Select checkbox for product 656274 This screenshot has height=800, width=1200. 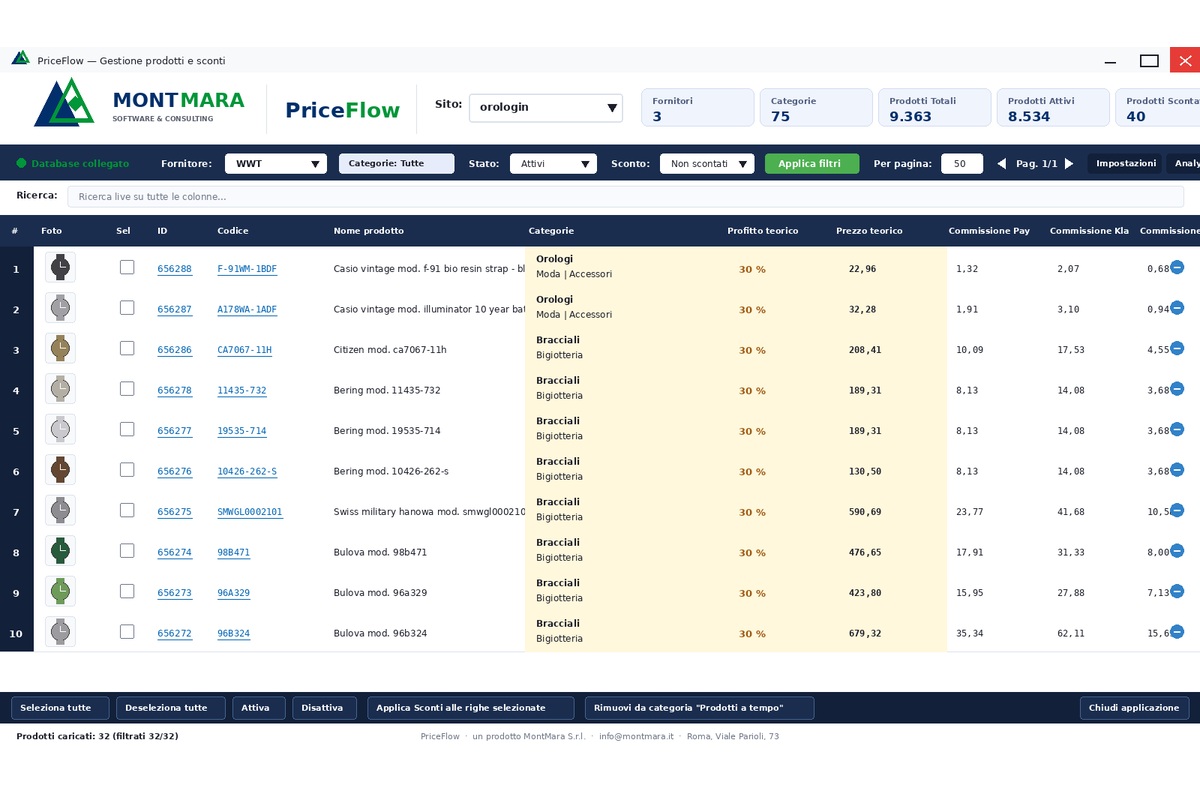point(127,551)
